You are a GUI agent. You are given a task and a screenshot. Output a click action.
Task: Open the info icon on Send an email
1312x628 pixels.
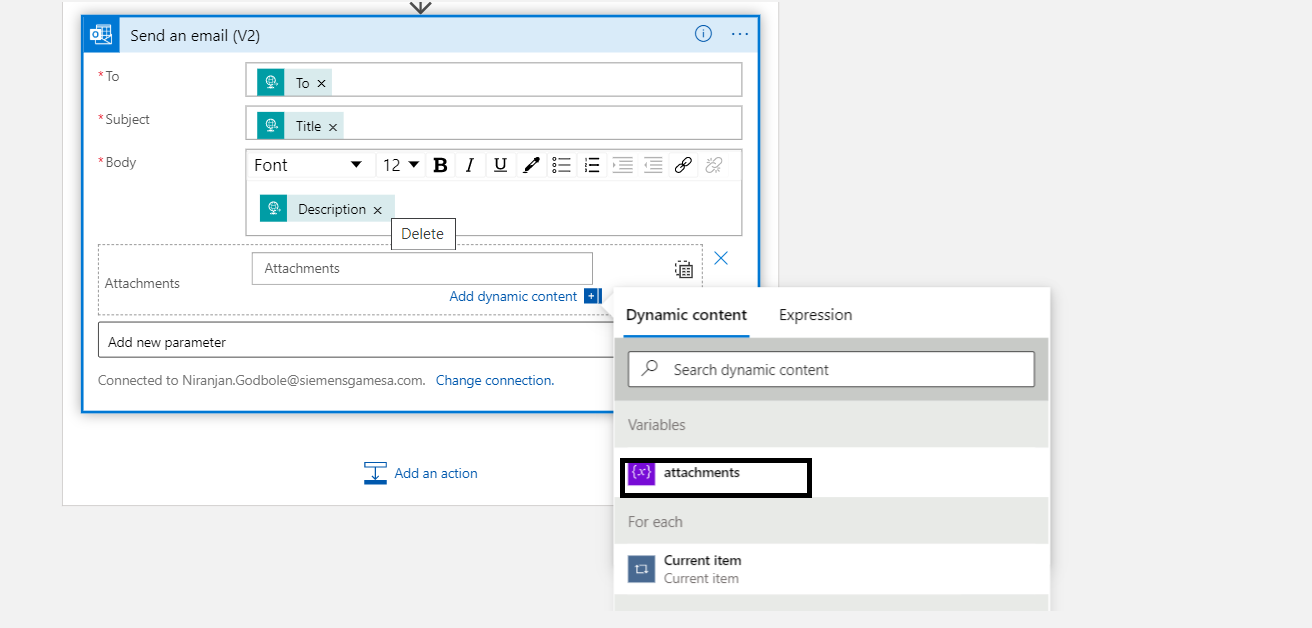(703, 33)
